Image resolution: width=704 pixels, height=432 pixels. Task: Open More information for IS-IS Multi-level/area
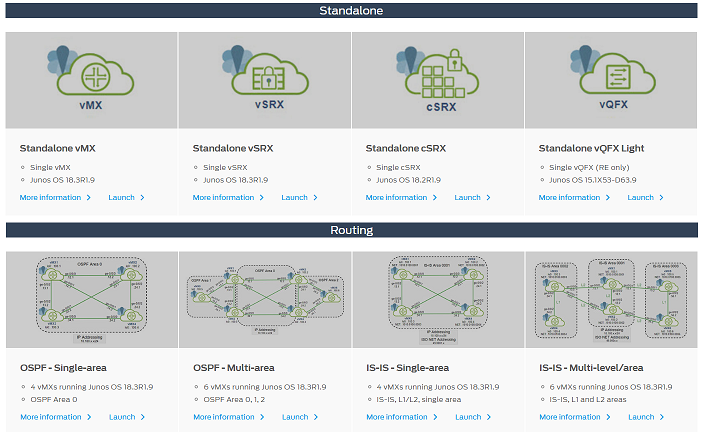click(575, 417)
